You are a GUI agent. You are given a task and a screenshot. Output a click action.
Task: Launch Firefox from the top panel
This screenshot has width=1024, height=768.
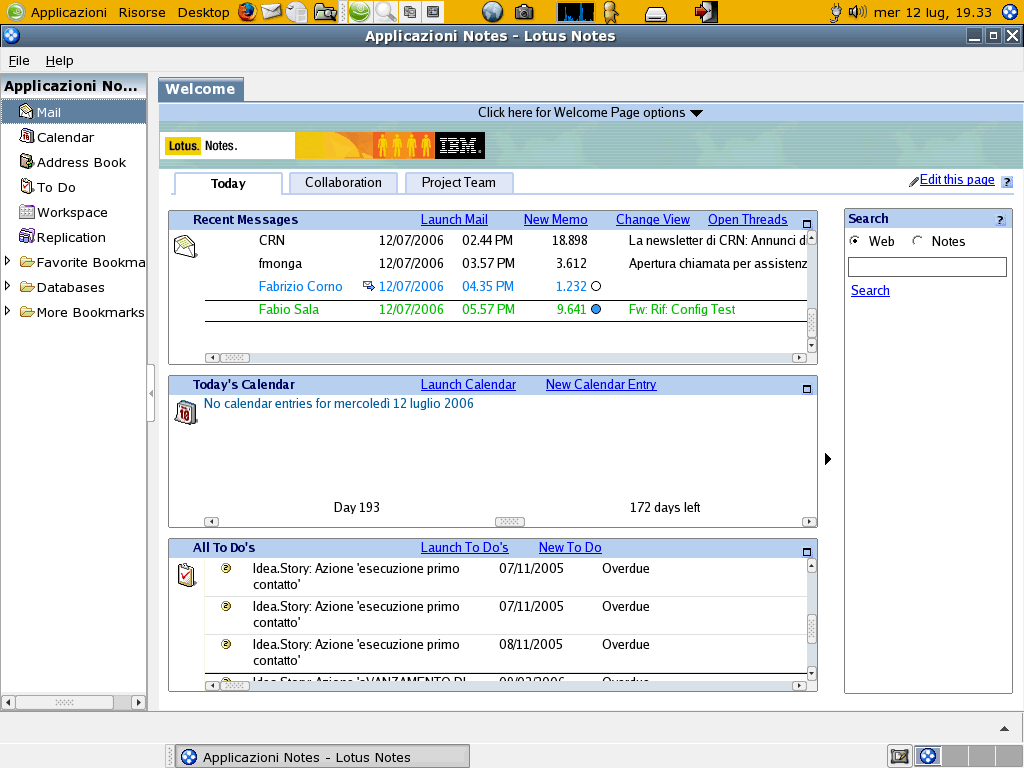[247, 12]
